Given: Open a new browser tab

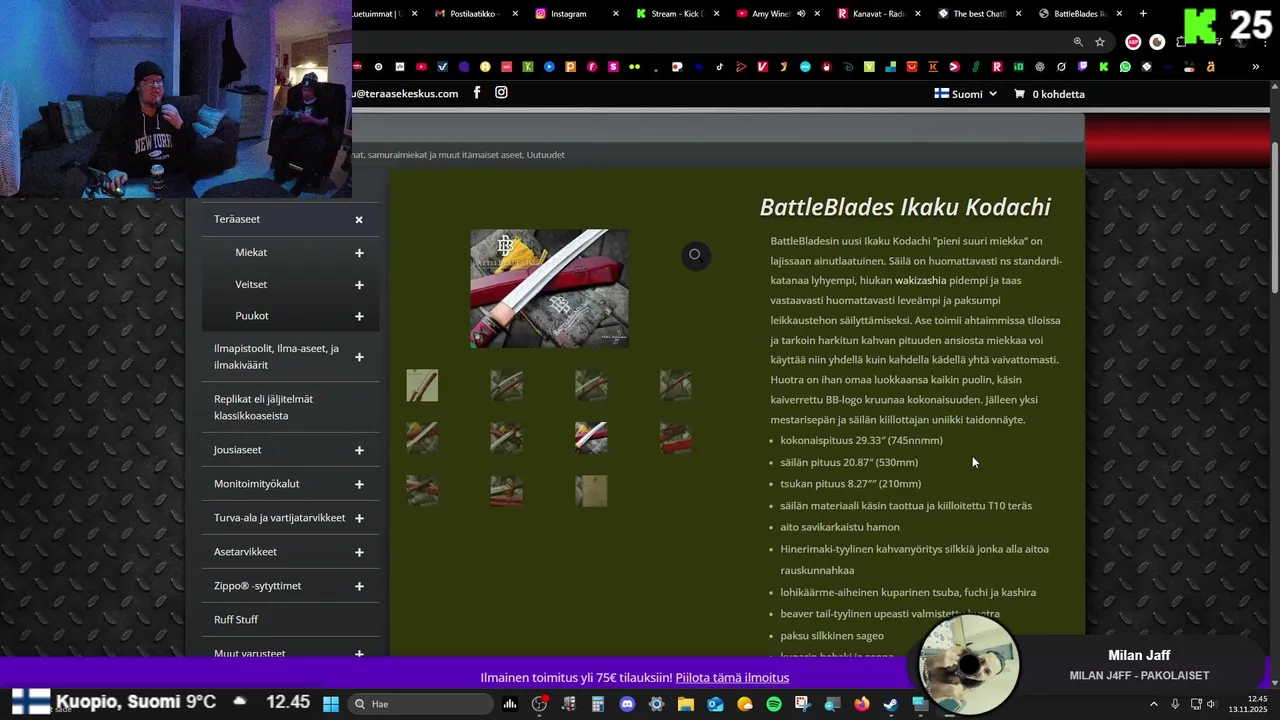Looking at the screenshot, I should 1143,14.
